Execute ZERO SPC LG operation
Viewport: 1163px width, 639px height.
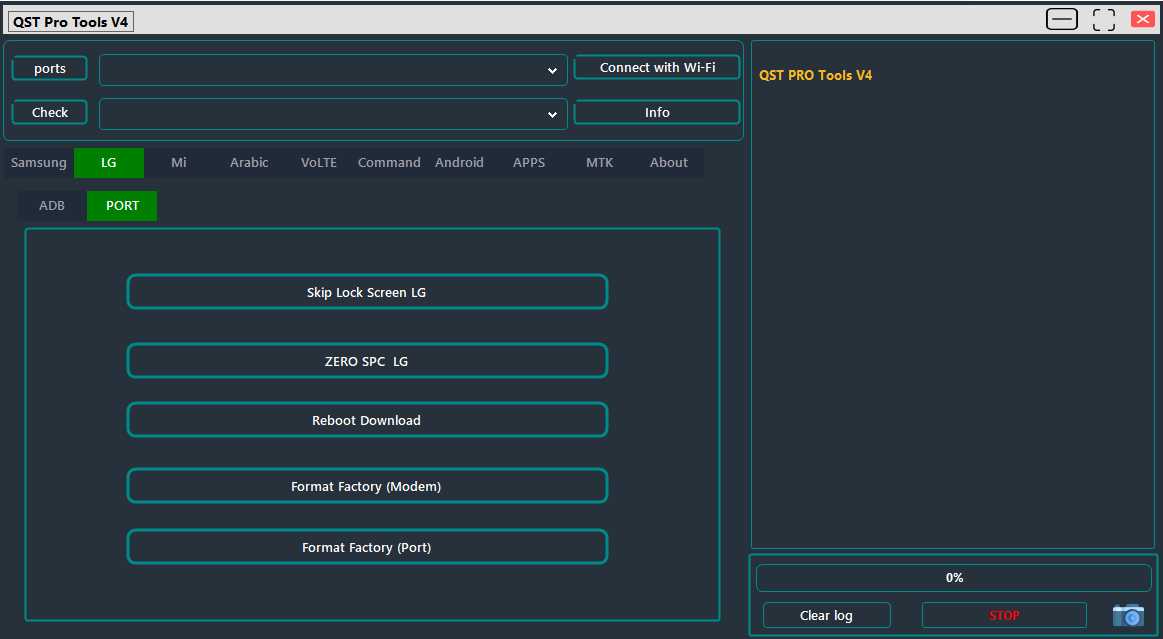[367, 361]
